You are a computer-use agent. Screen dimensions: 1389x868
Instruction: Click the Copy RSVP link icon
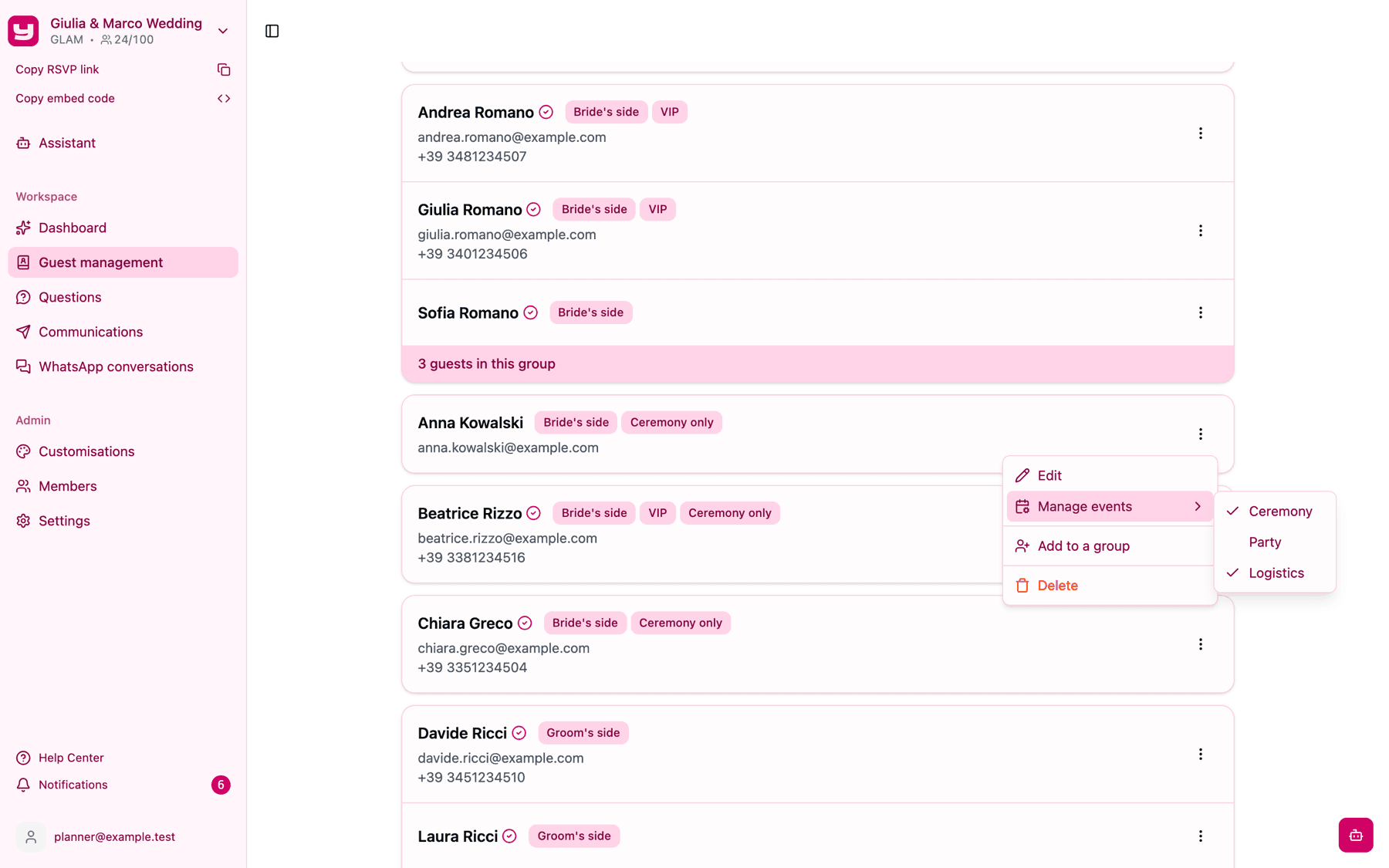[224, 69]
